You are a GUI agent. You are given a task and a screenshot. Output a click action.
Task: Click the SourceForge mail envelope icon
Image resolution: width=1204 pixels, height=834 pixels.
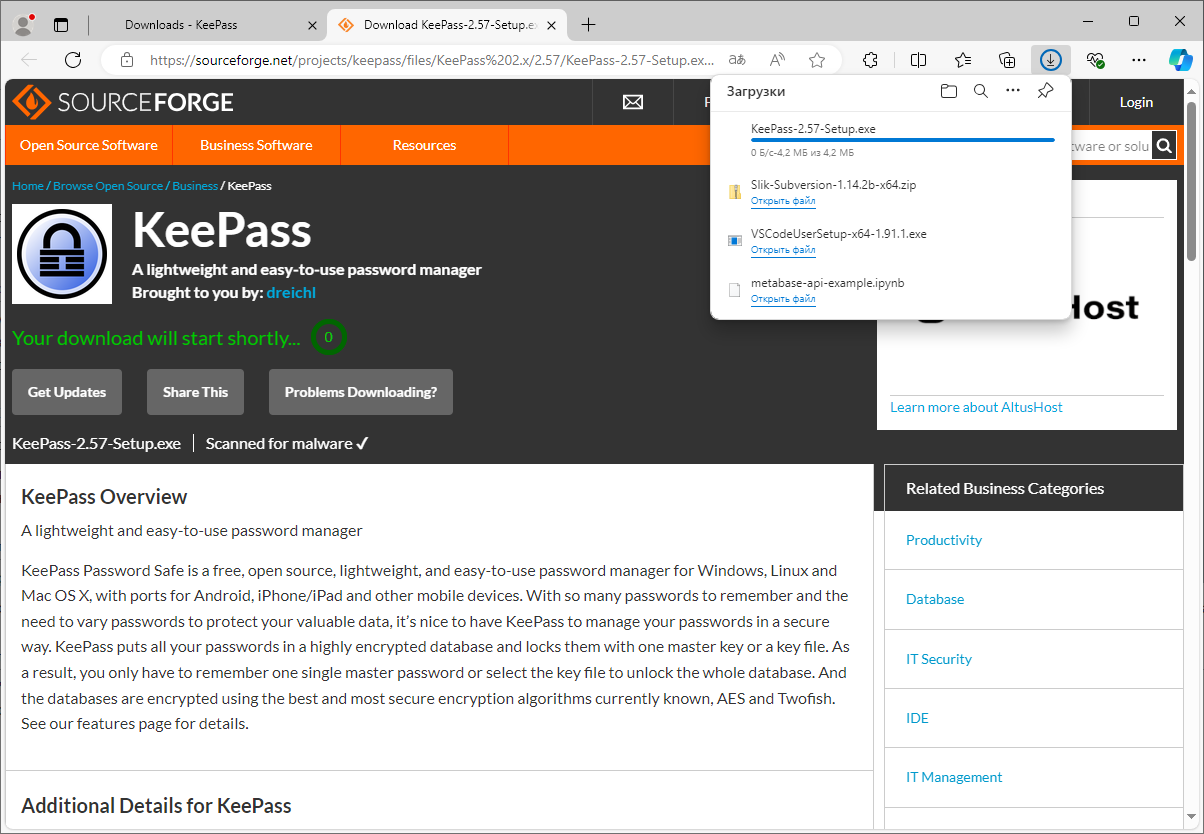pyautogui.click(x=632, y=102)
